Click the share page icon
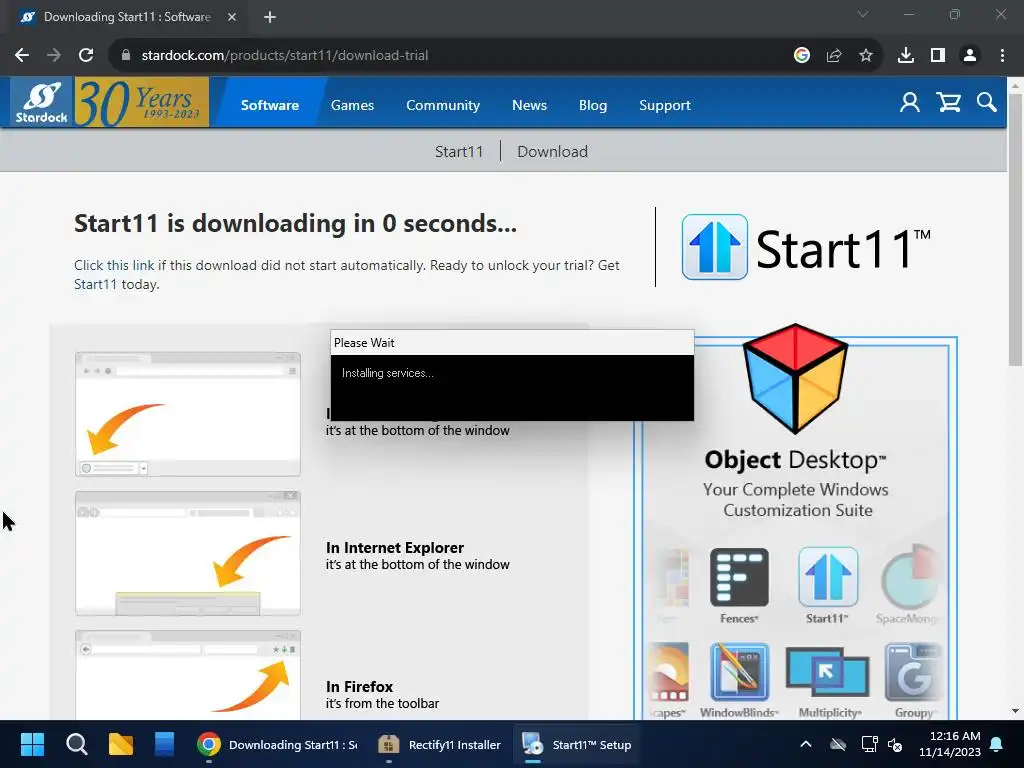The width and height of the screenshot is (1024, 768). click(834, 56)
